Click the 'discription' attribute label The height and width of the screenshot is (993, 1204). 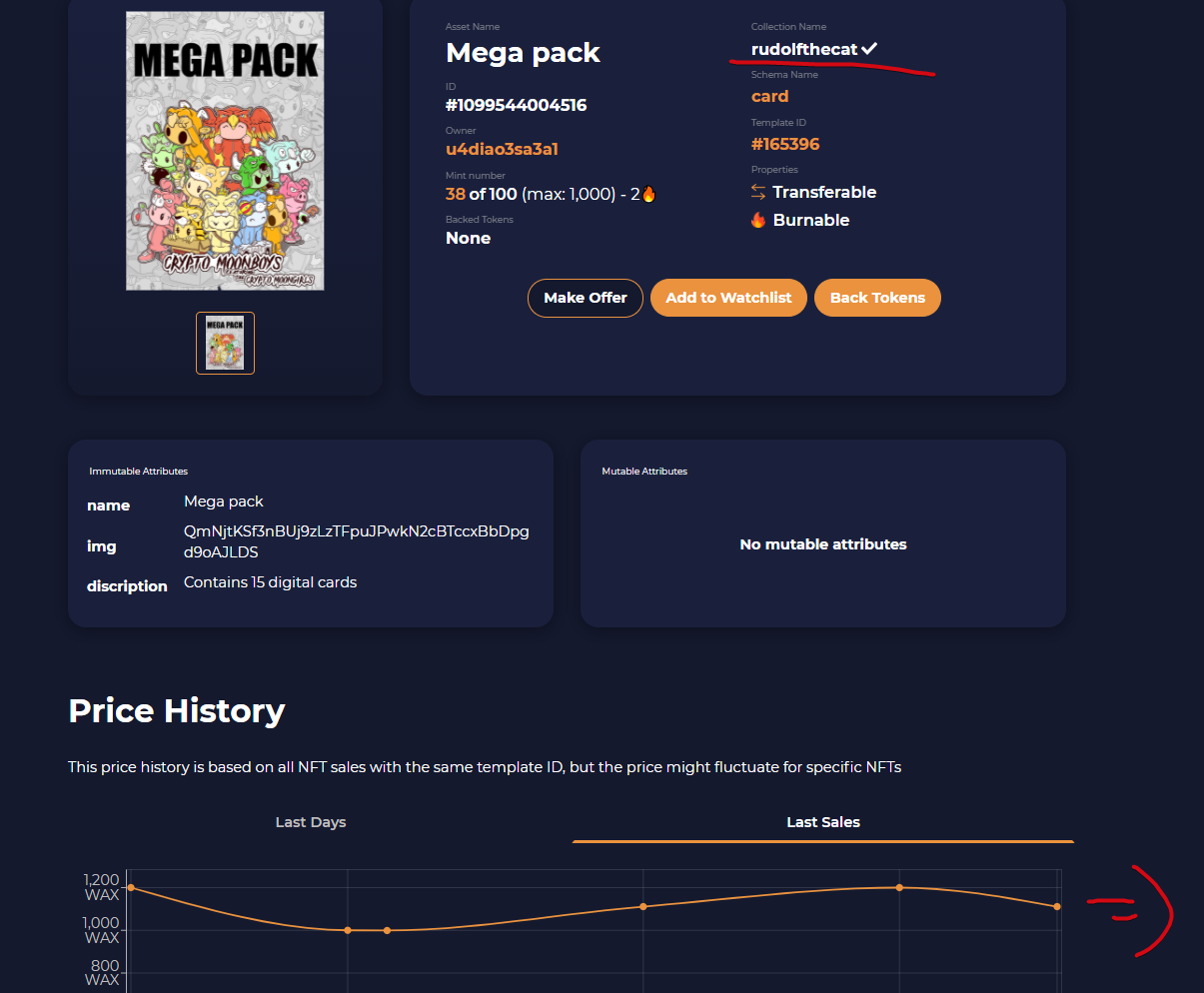pyautogui.click(x=127, y=586)
